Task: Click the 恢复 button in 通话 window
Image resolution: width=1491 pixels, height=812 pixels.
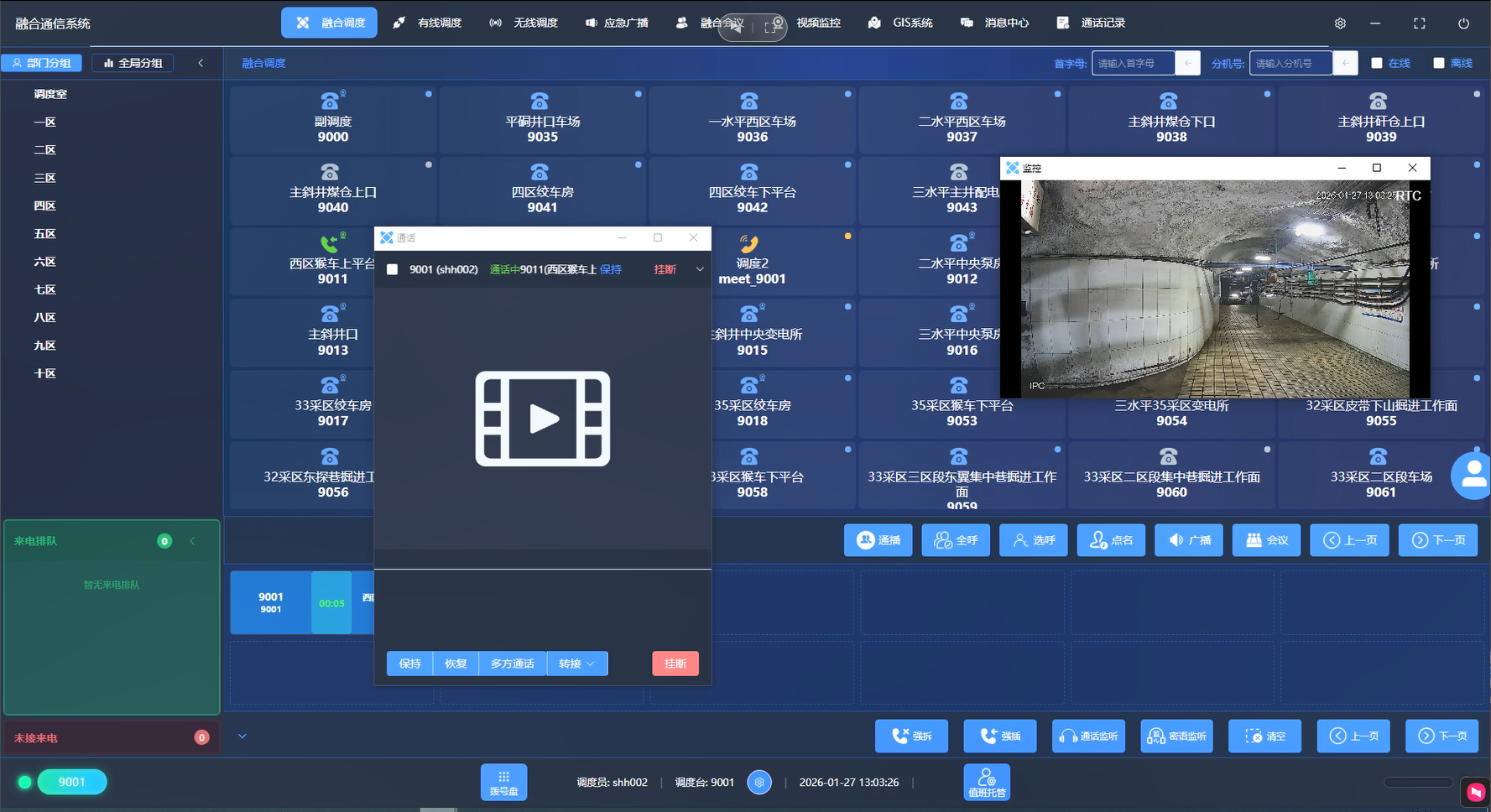Action: click(456, 664)
